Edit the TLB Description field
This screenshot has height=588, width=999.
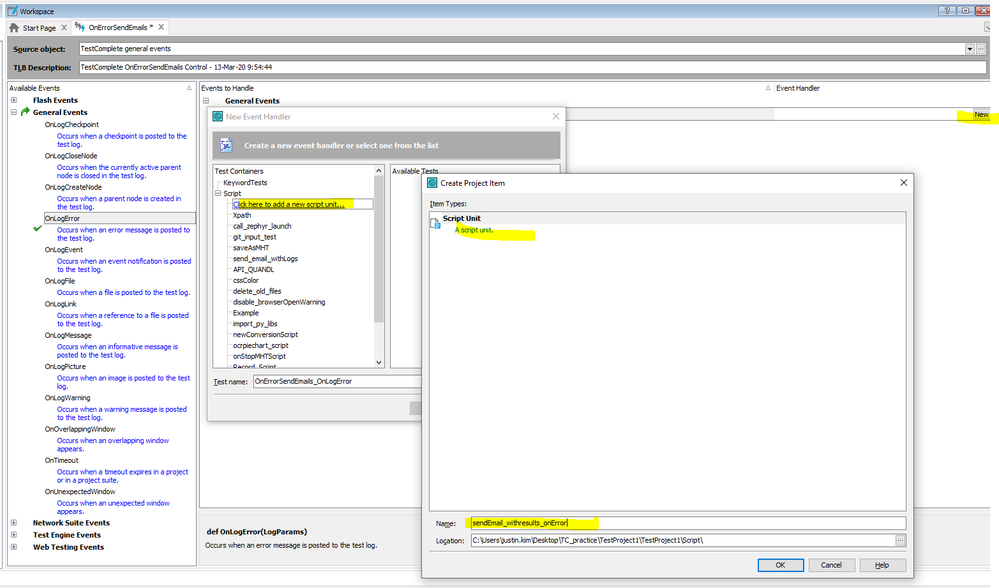[533, 67]
